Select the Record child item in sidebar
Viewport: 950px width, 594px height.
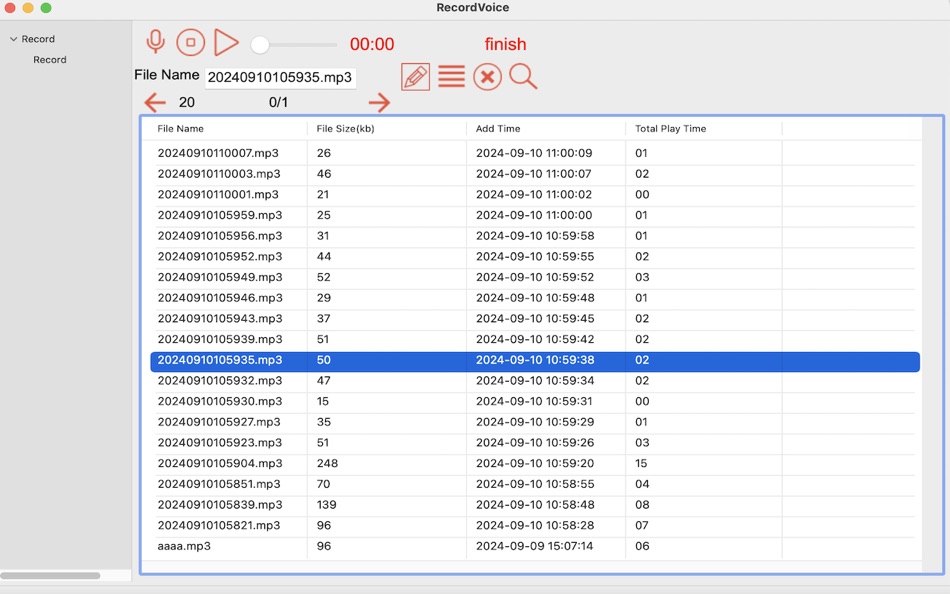50,59
